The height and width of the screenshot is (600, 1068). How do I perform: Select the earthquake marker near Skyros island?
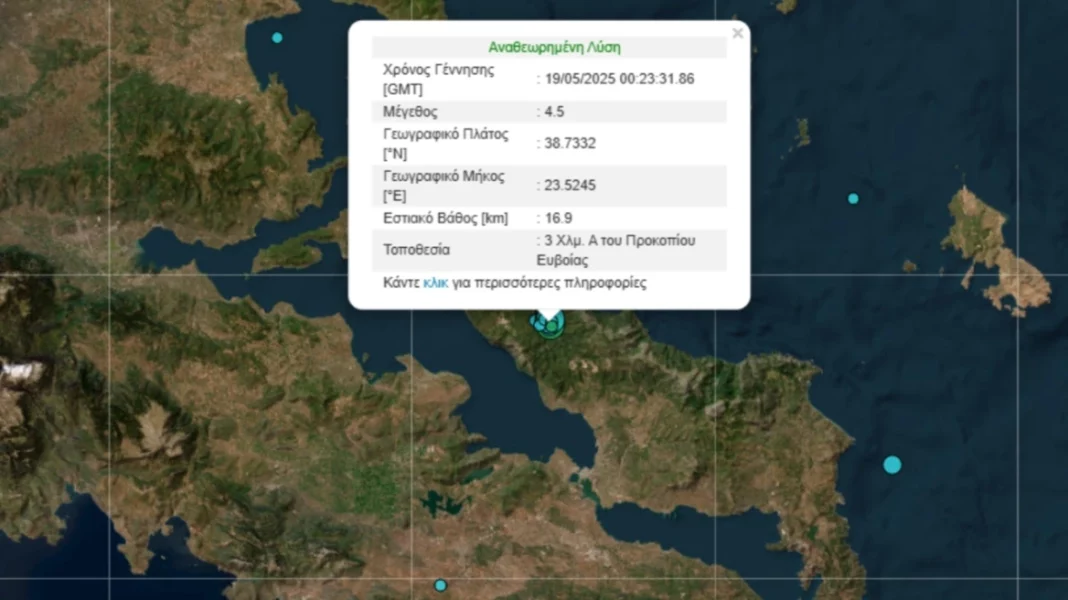851,198
